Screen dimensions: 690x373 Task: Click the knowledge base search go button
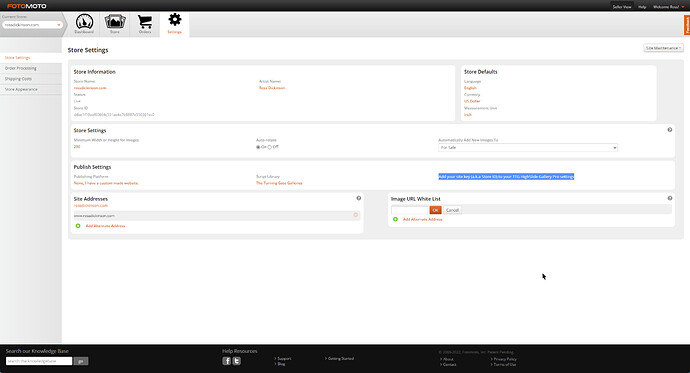(81, 361)
